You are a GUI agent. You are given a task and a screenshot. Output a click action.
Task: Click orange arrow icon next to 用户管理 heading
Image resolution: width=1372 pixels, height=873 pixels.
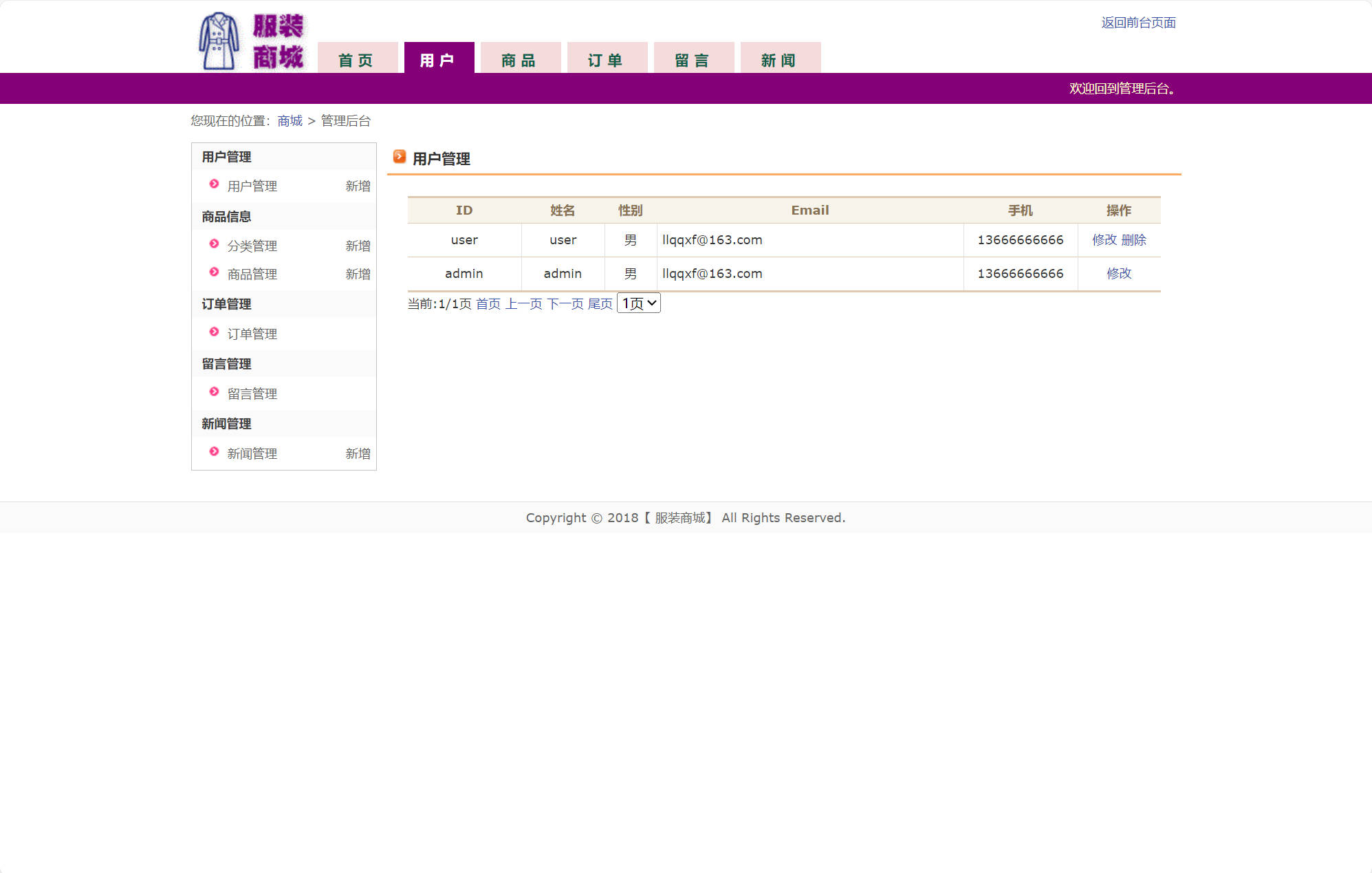[x=399, y=157]
